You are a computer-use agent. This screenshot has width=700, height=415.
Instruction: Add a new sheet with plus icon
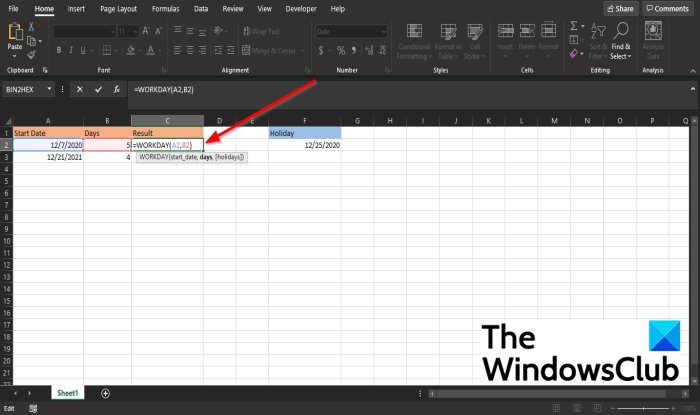coord(105,393)
